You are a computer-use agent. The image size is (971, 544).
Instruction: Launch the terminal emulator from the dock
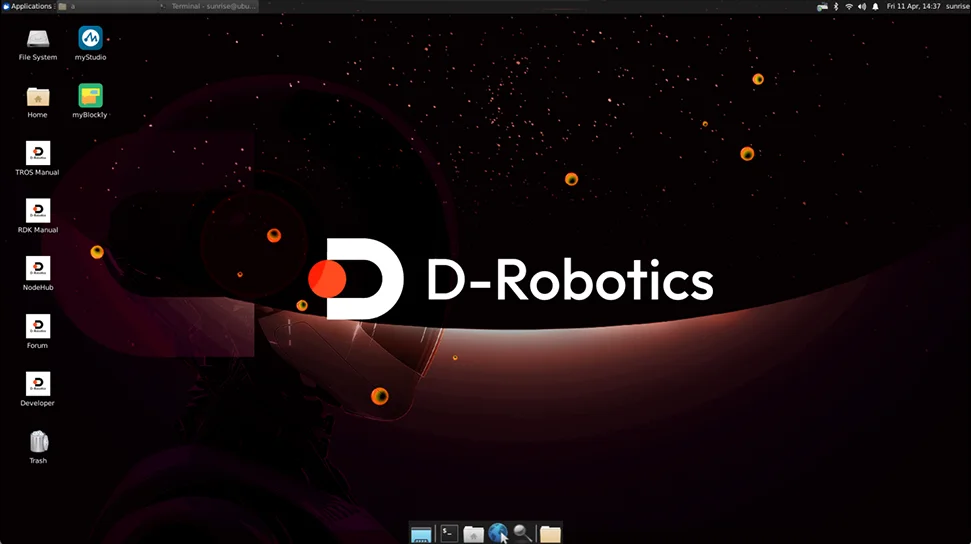449,534
